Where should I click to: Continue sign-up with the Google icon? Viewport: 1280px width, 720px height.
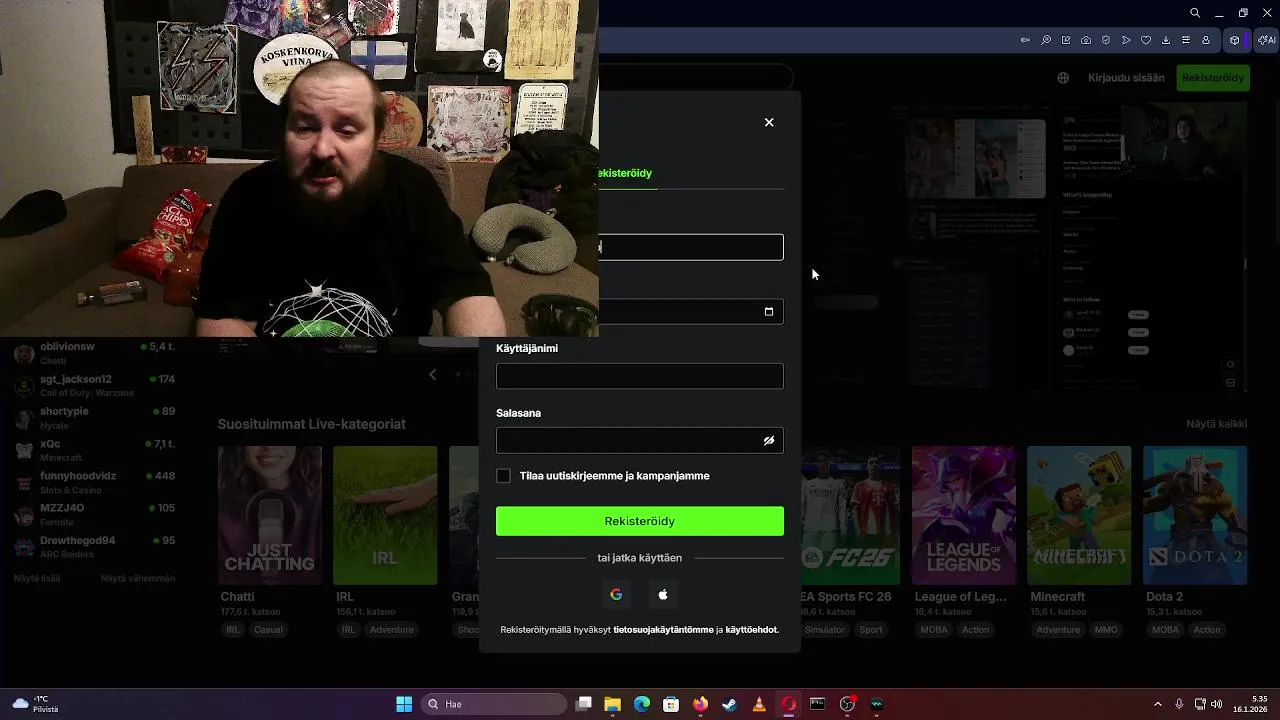[x=616, y=594]
